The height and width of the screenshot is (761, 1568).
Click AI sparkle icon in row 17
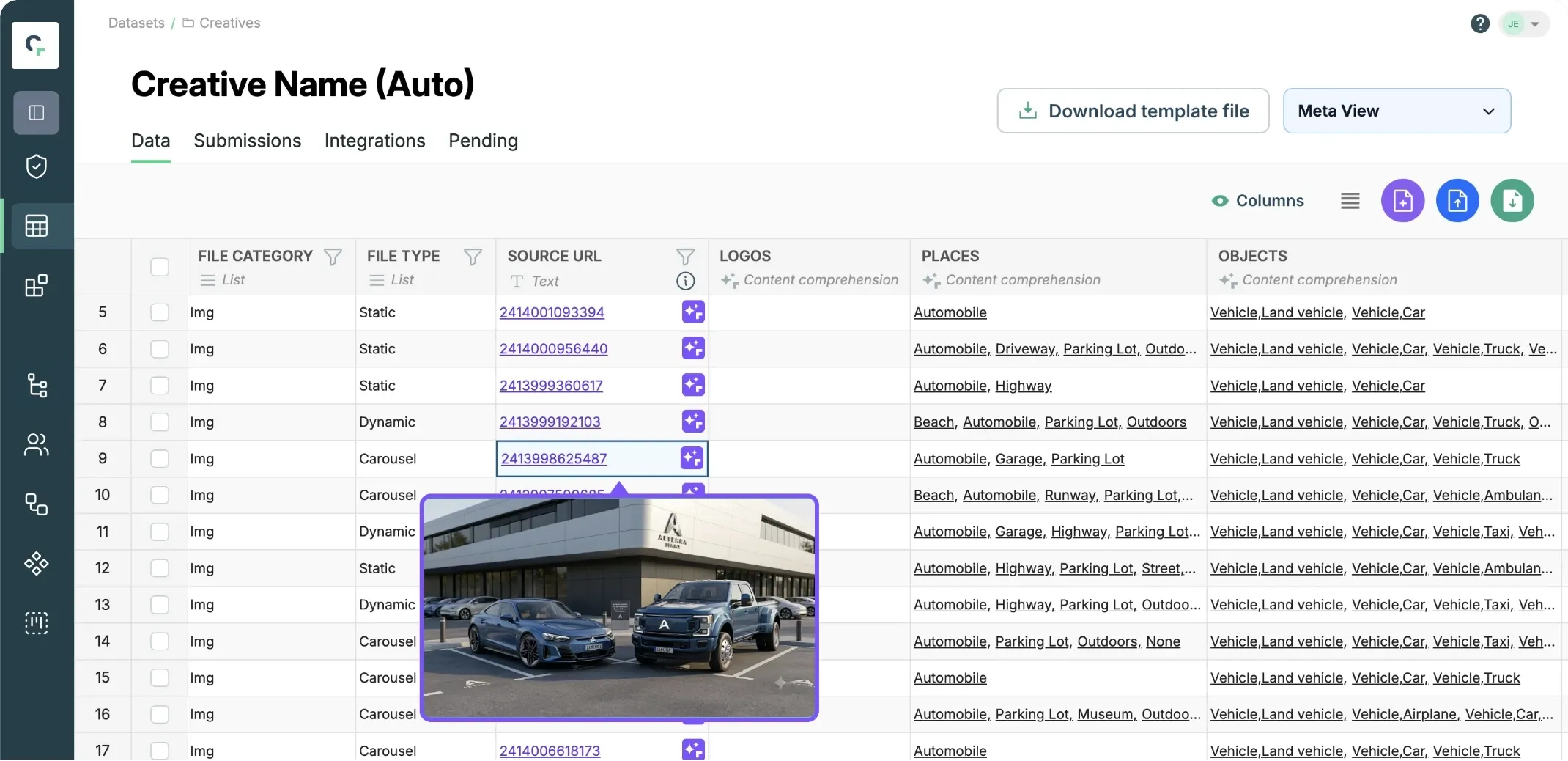point(693,749)
